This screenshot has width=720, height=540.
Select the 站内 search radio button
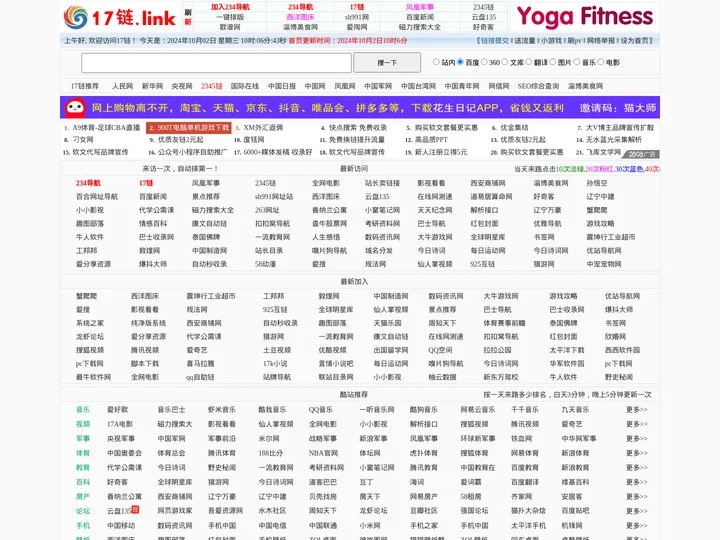pos(436,62)
